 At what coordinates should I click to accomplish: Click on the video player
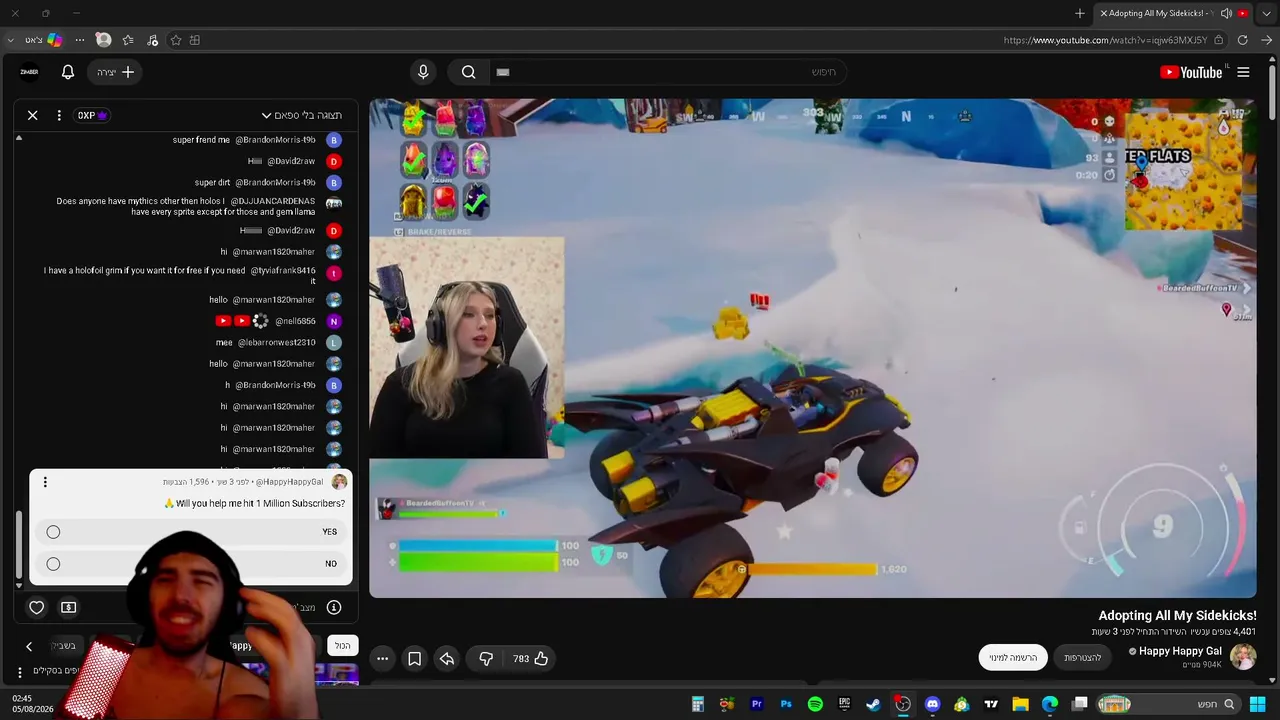coord(812,348)
